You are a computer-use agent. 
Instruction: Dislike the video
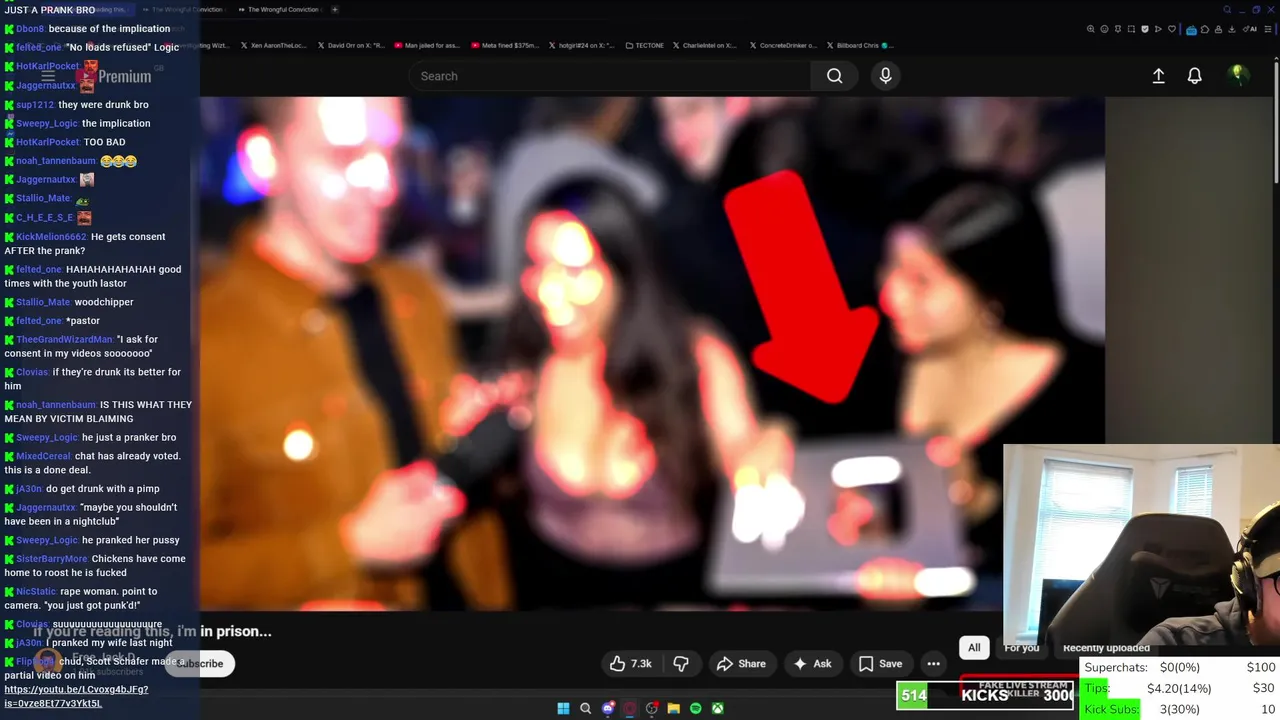681,664
